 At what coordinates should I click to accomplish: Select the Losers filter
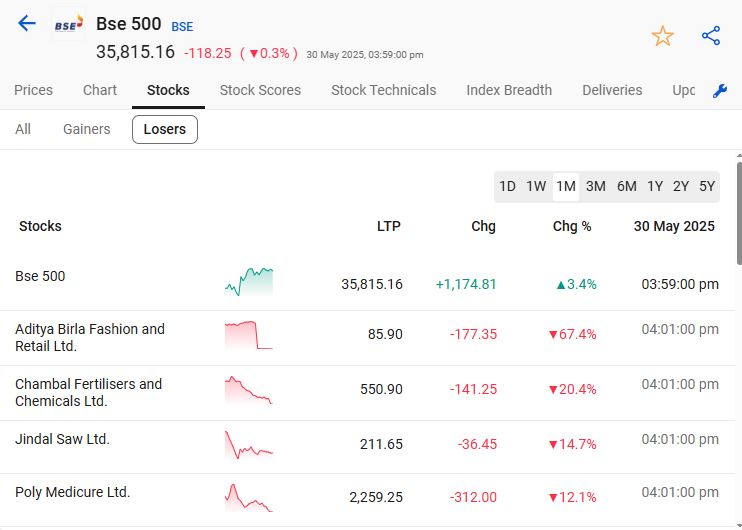(x=165, y=129)
